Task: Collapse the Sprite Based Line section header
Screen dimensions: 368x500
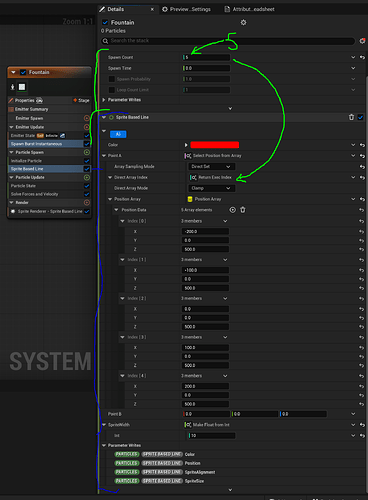Action: 104,117
